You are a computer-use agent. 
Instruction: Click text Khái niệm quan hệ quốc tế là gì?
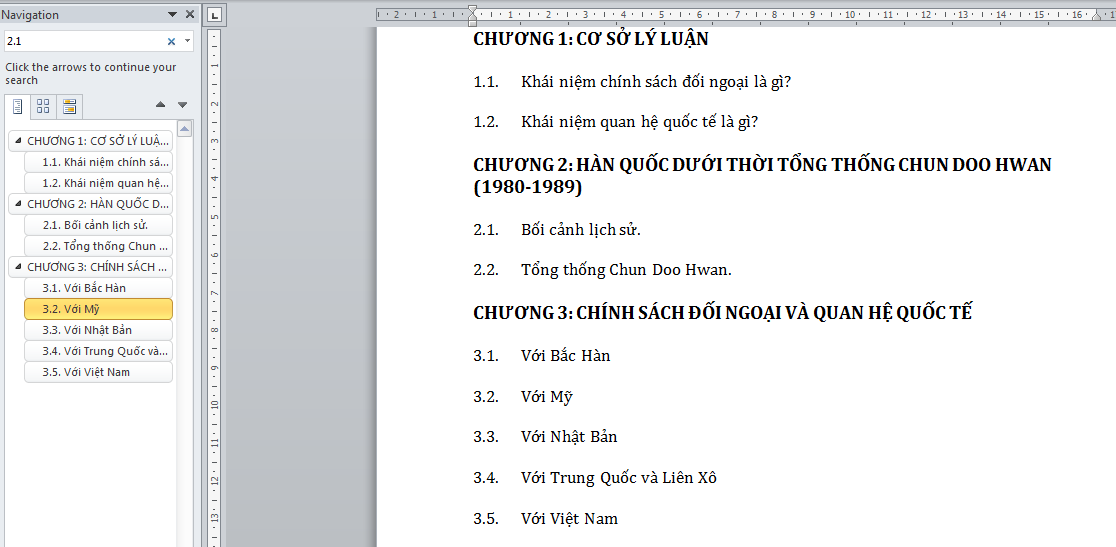[639, 122]
